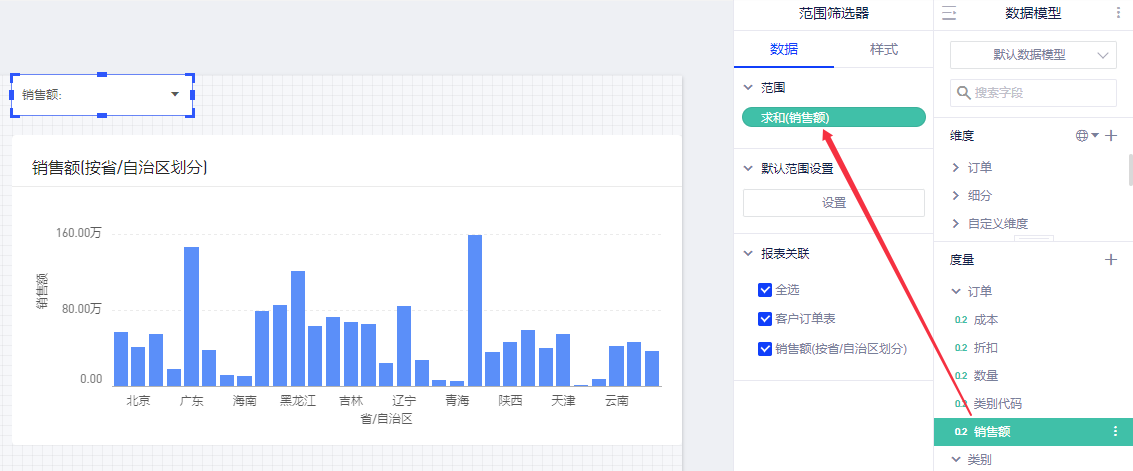This screenshot has height=471, width=1133.
Task: Uncheck 销售额(按省/自治区划分) checkbox
Action: coord(765,349)
